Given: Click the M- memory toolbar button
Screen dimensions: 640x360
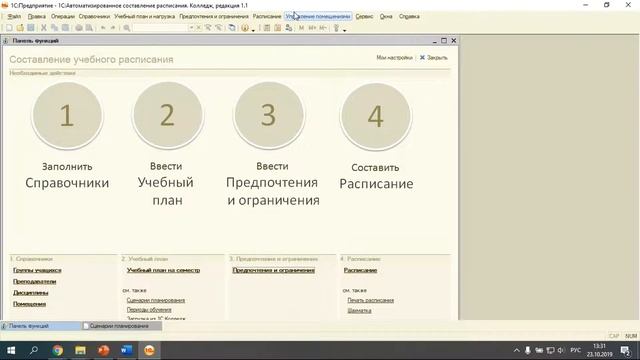Looking at the screenshot, I should click(x=323, y=28).
